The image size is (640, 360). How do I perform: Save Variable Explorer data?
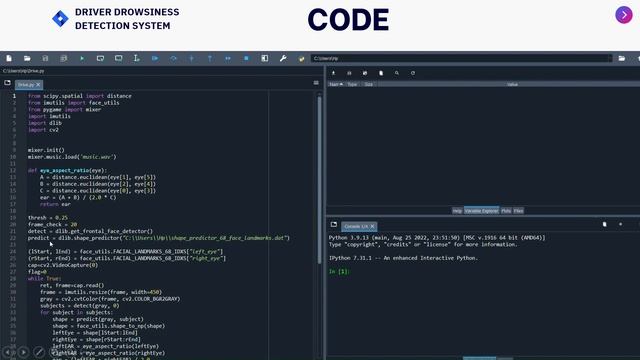coord(349,73)
